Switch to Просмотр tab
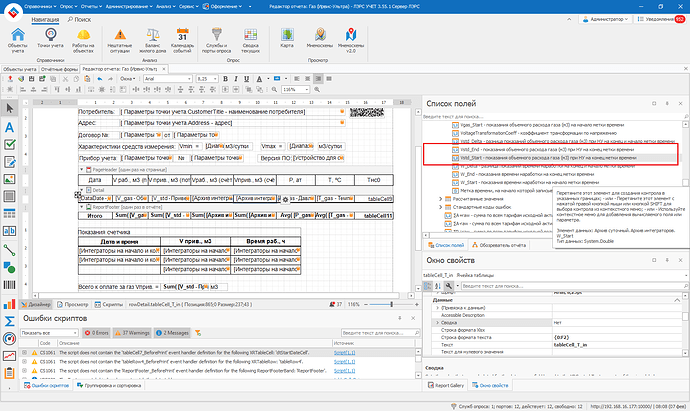This screenshot has height=411, width=690. 73,304
